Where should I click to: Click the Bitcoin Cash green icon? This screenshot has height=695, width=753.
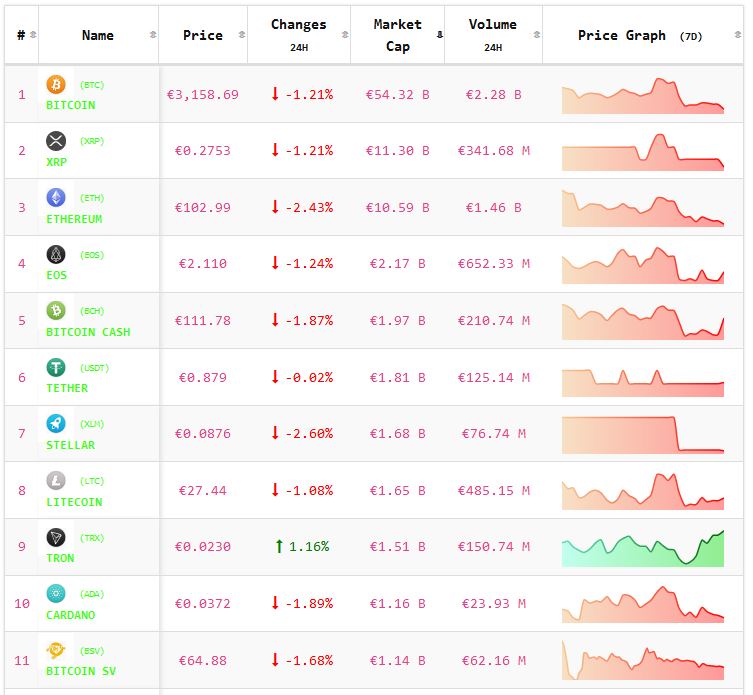click(56, 311)
